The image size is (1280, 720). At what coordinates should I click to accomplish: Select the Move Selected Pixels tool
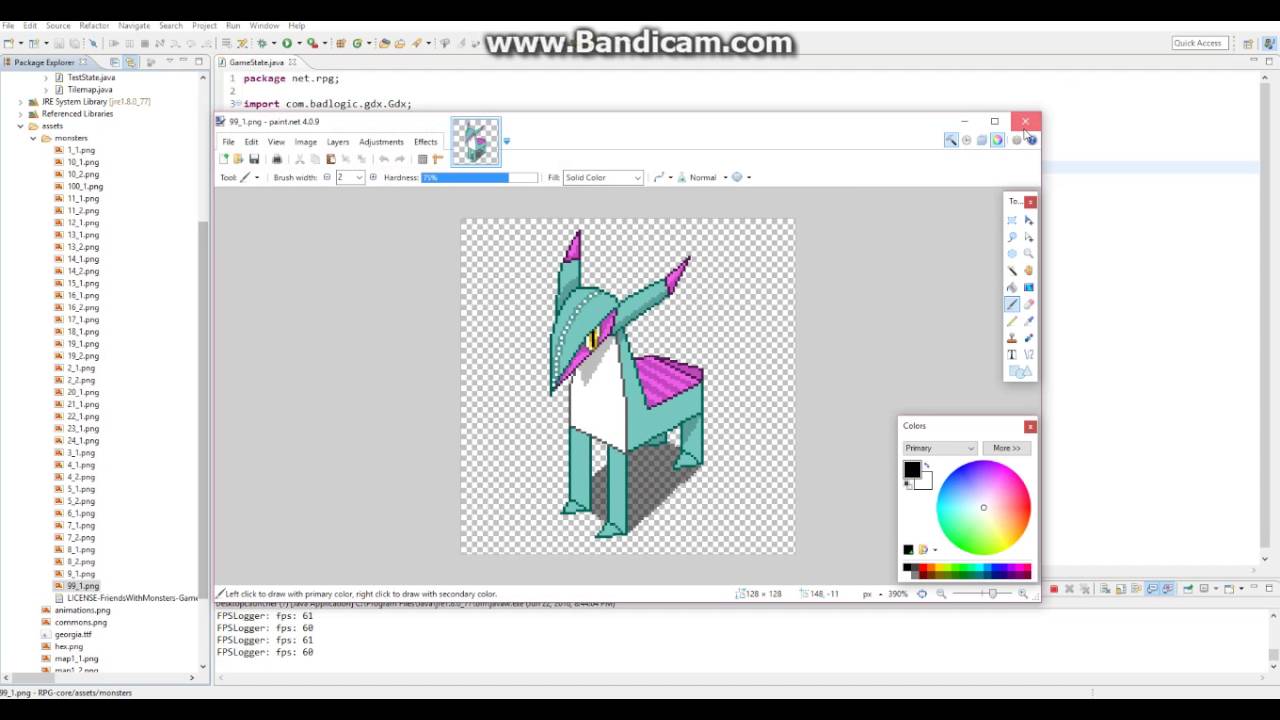click(1028, 220)
